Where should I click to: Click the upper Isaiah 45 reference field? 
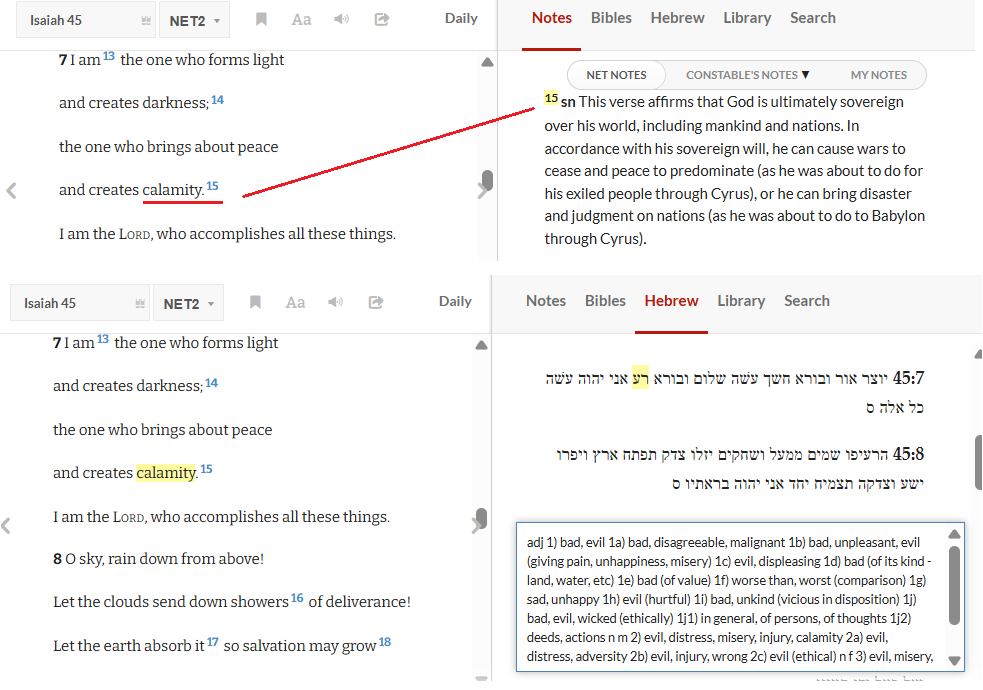pos(85,21)
